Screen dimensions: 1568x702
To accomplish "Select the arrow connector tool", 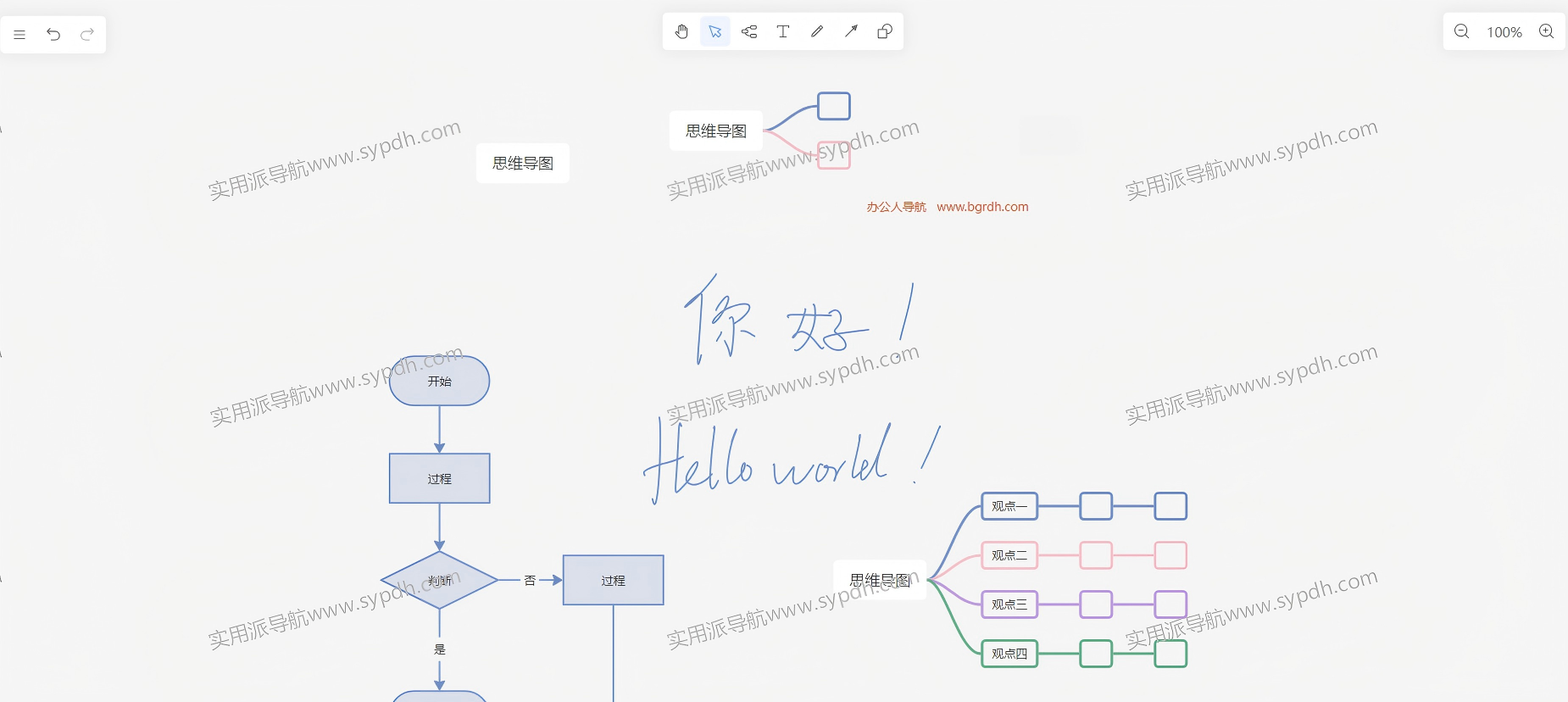I will coord(851,32).
